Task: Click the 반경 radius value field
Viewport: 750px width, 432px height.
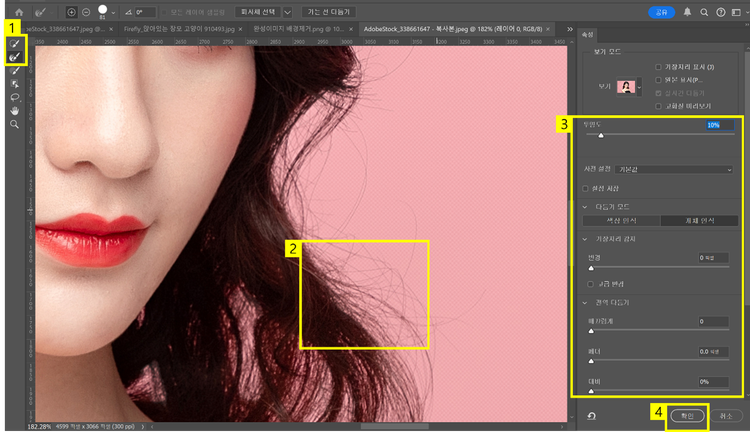Action: click(x=714, y=258)
